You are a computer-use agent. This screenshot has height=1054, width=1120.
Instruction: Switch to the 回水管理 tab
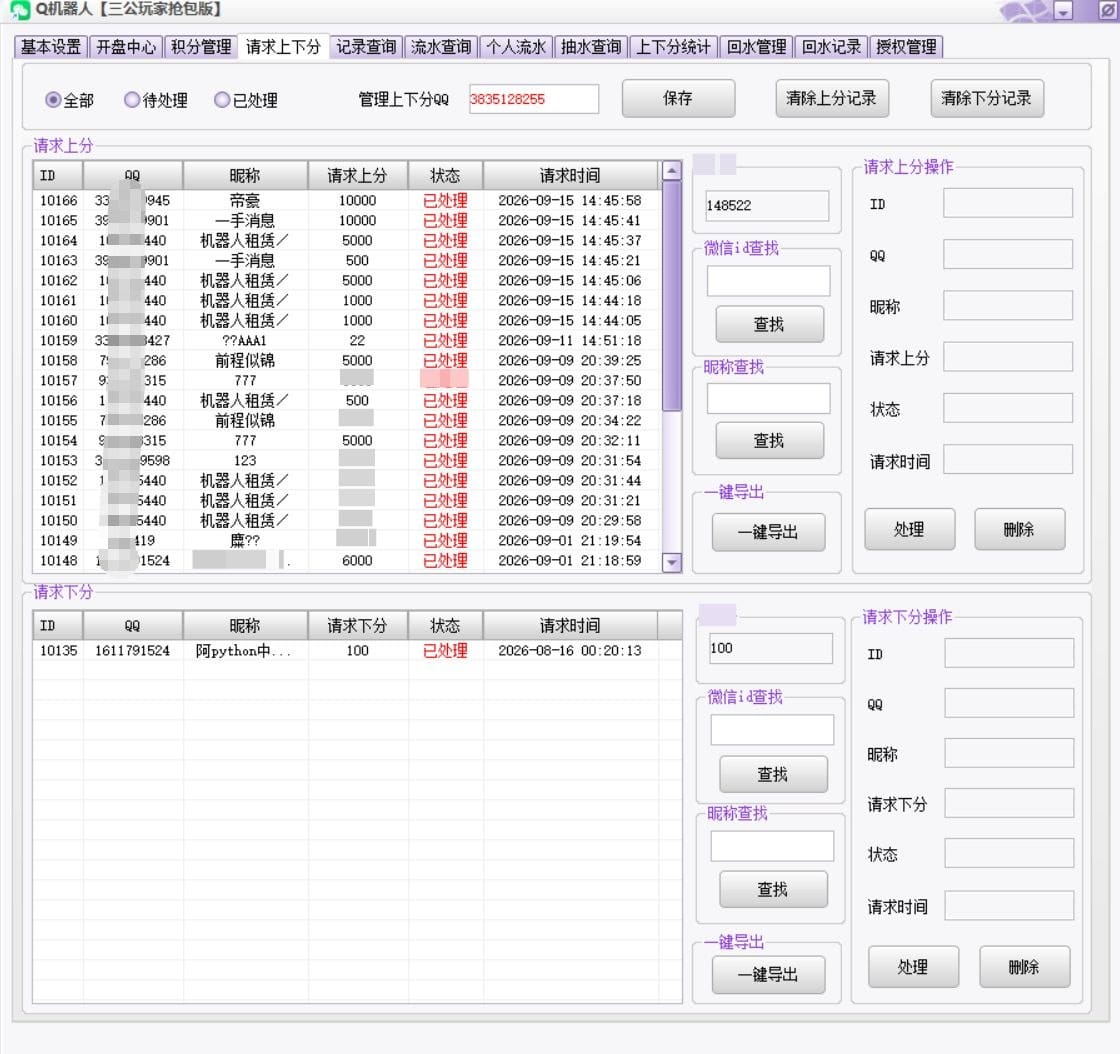(x=756, y=47)
